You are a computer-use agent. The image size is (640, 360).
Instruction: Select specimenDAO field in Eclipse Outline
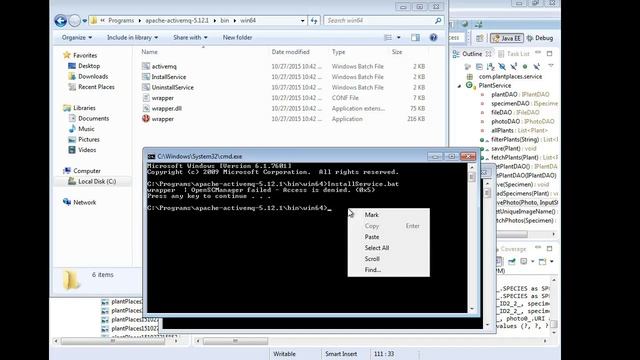click(518, 103)
